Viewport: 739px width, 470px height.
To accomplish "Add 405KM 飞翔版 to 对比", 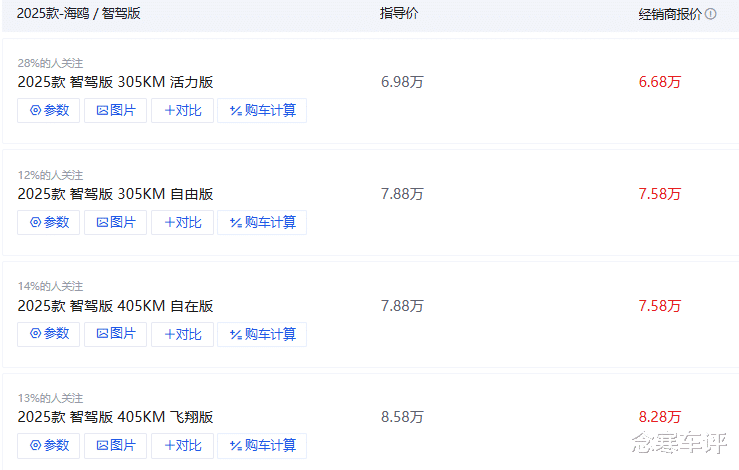I will (182, 445).
